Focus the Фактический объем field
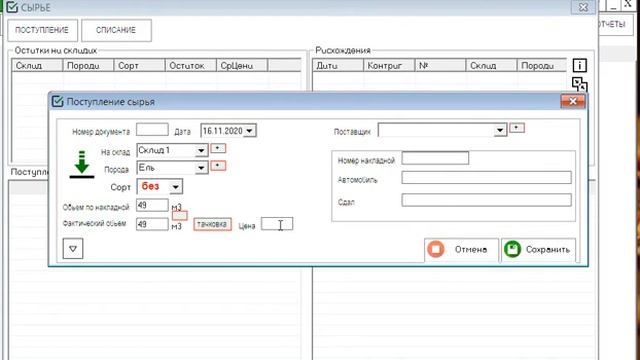 click(152, 224)
